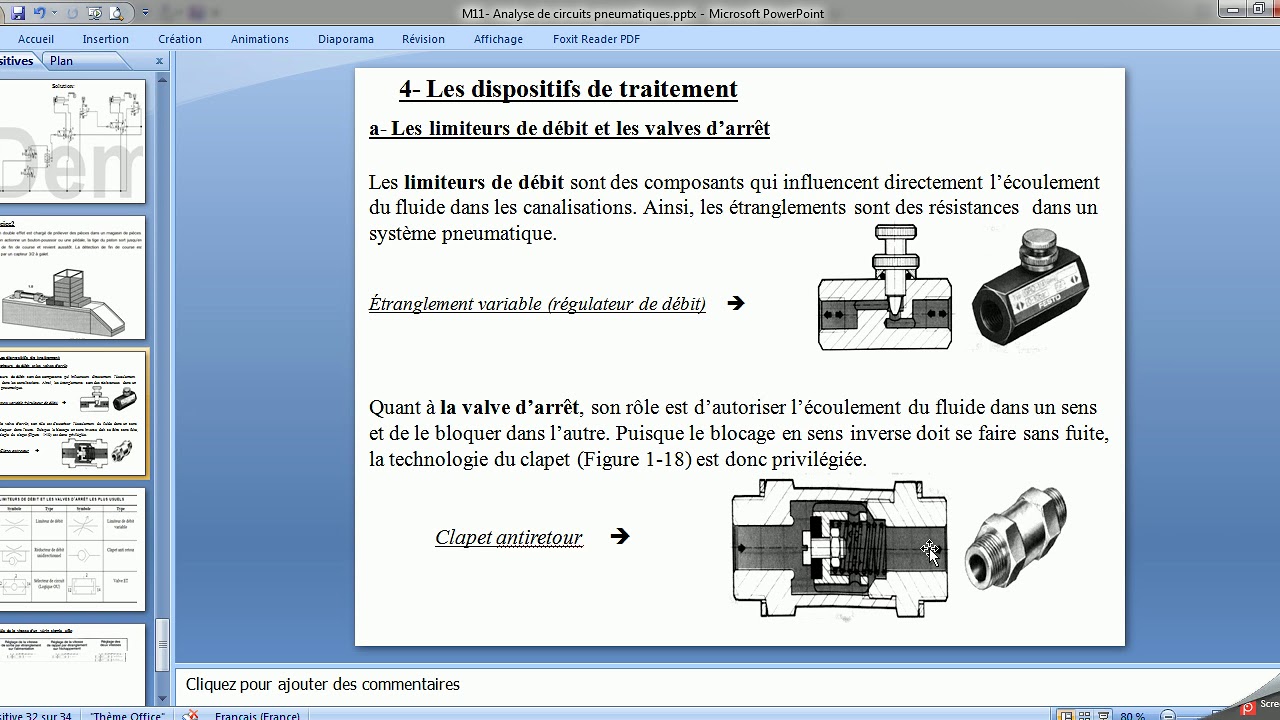Click the thumbnail pane vertical scrollbar handle

point(163,646)
